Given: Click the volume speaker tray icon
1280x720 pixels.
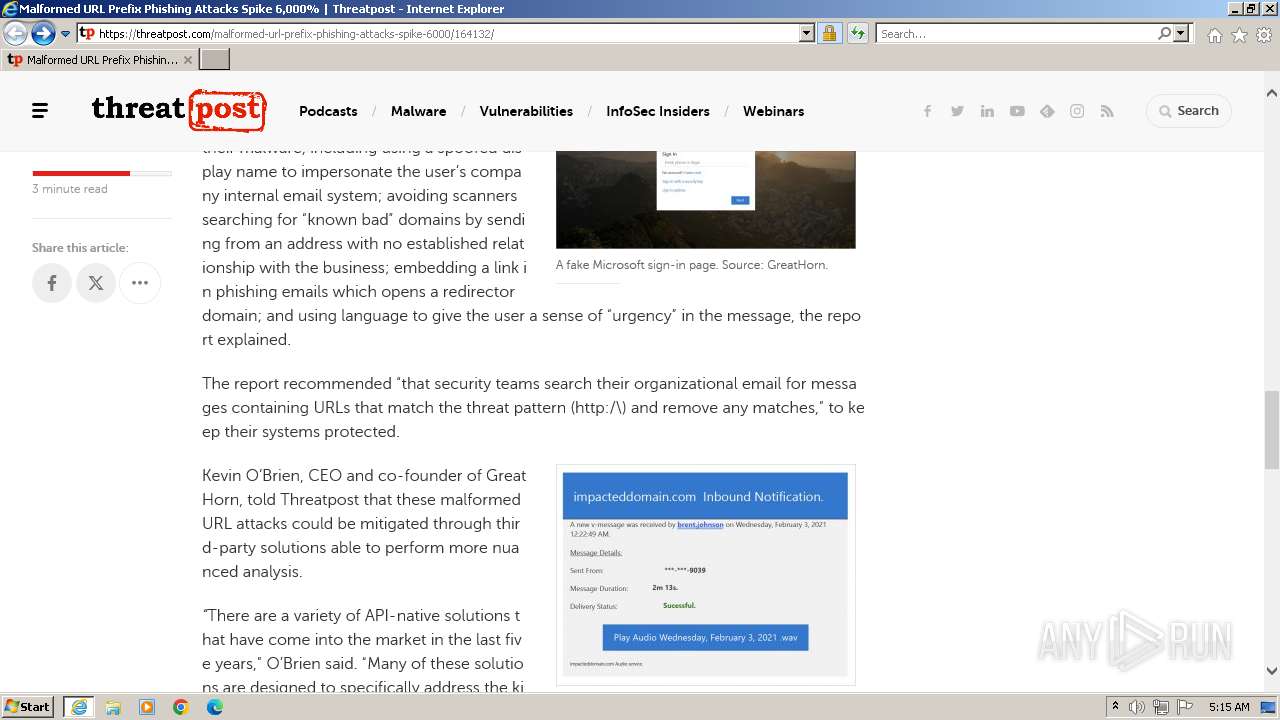Looking at the screenshot, I should [1137, 707].
